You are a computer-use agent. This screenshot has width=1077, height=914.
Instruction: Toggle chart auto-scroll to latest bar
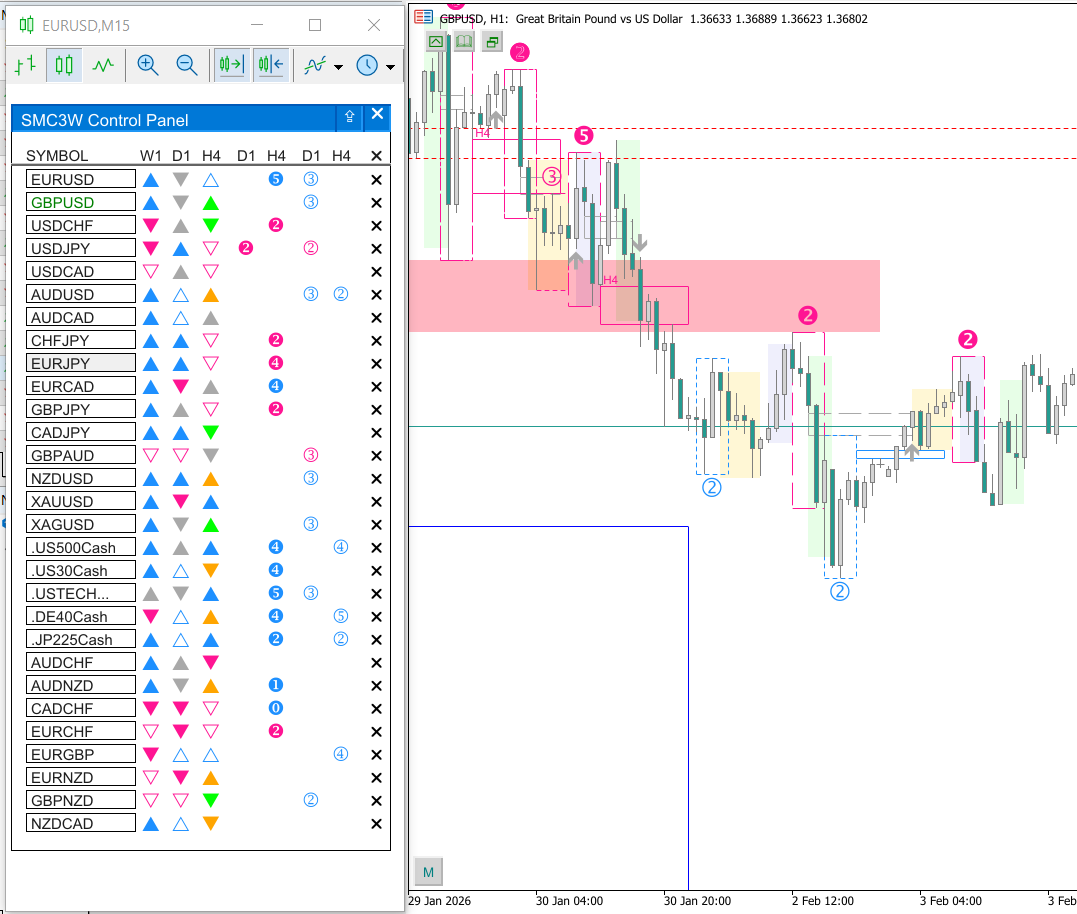[x=232, y=66]
